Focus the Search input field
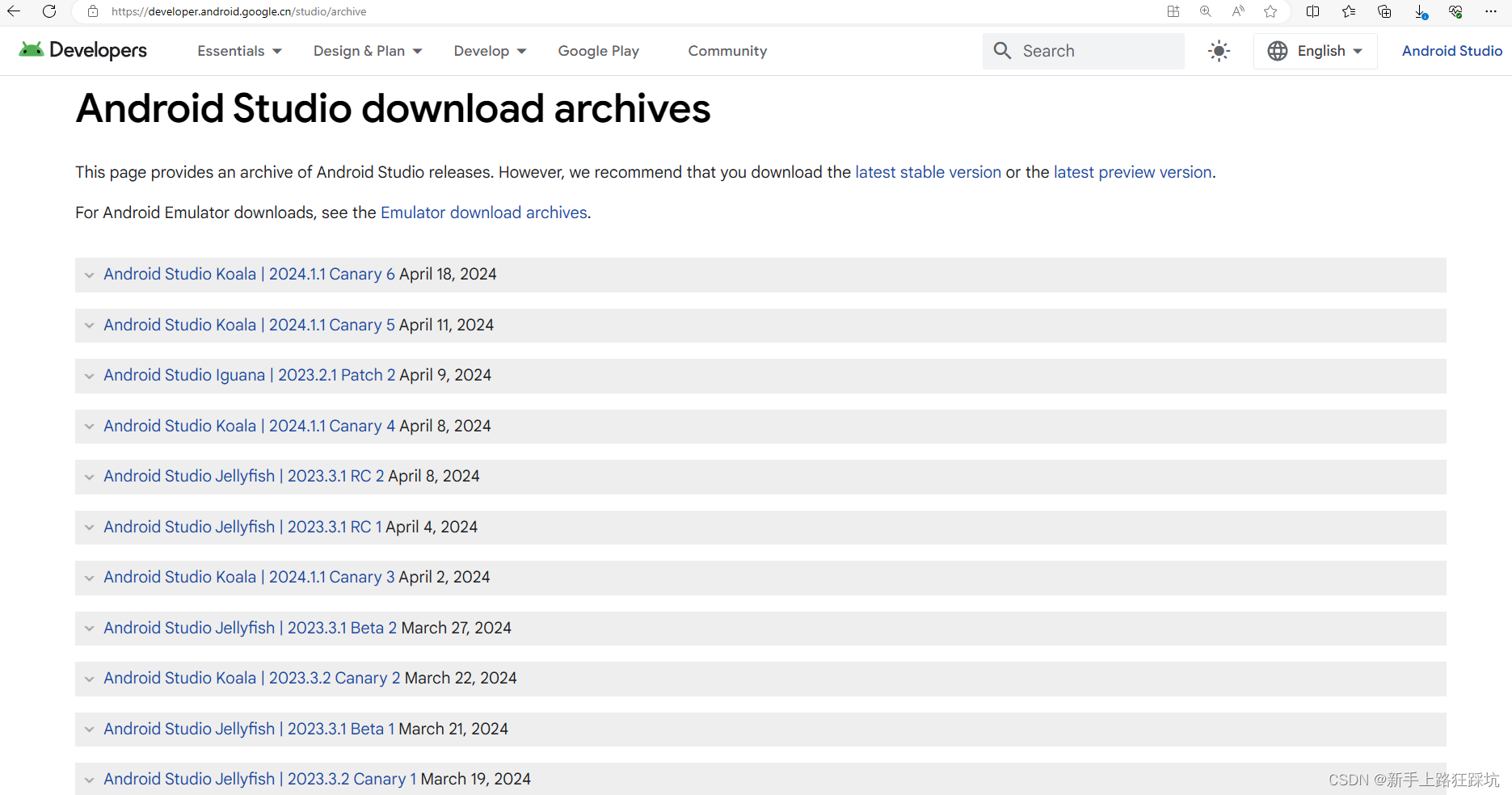 pyautogui.click(x=1084, y=51)
